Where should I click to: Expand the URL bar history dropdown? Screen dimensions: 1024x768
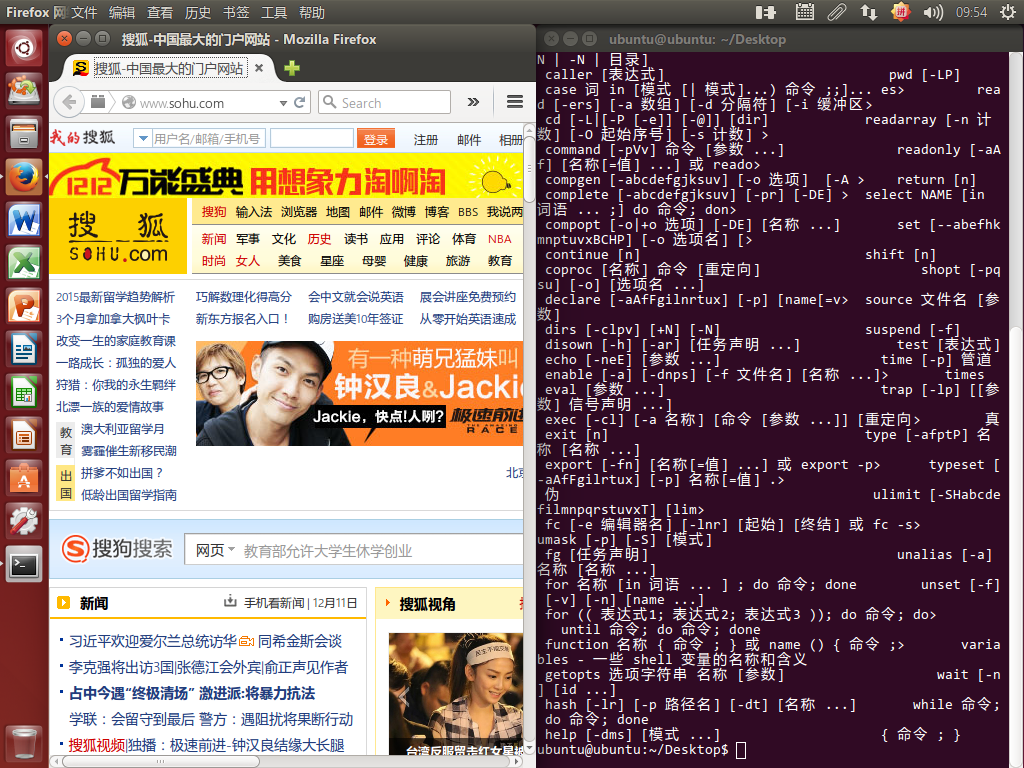click(x=283, y=103)
